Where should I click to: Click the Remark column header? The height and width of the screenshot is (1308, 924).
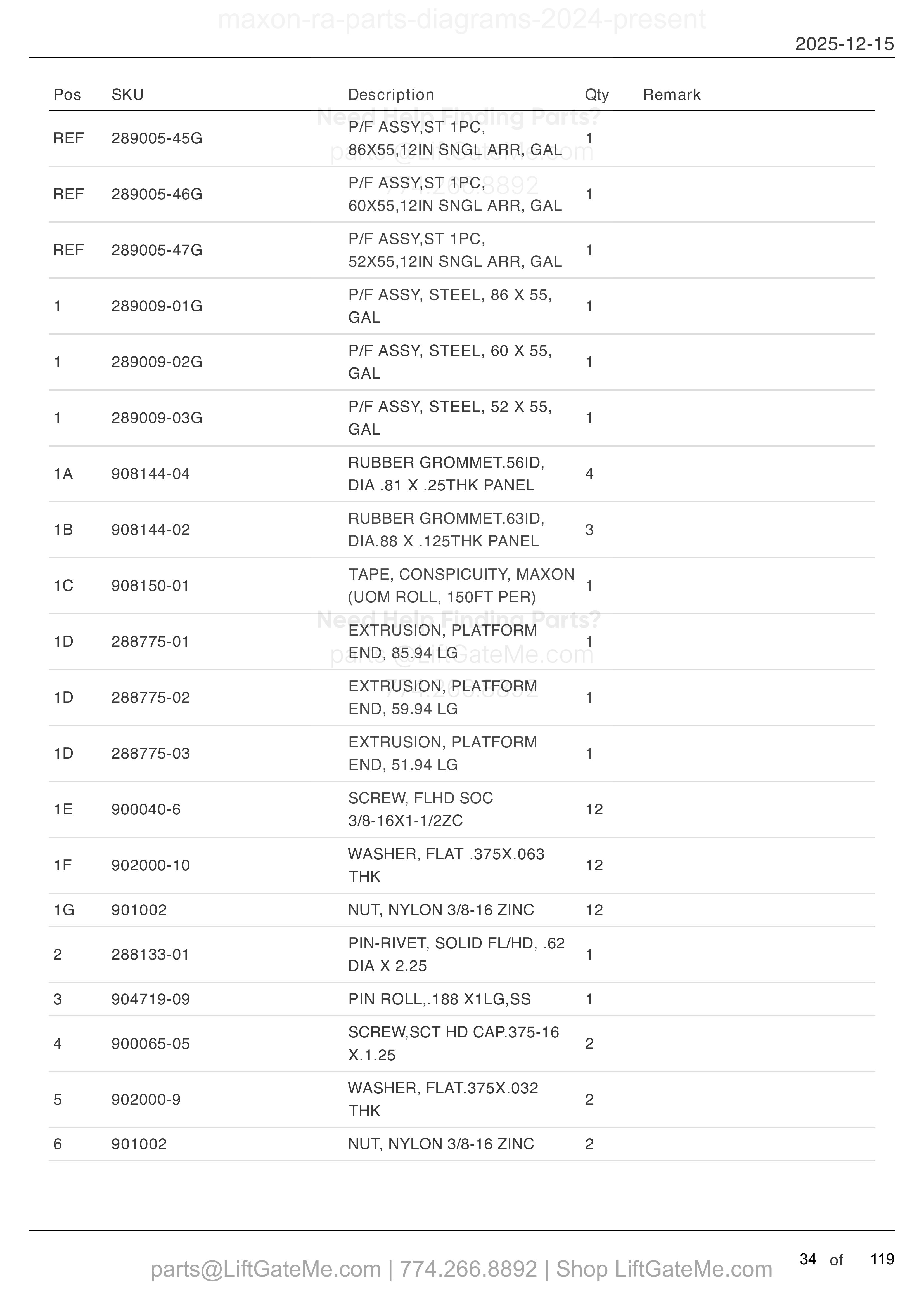(x=672, y=95)
